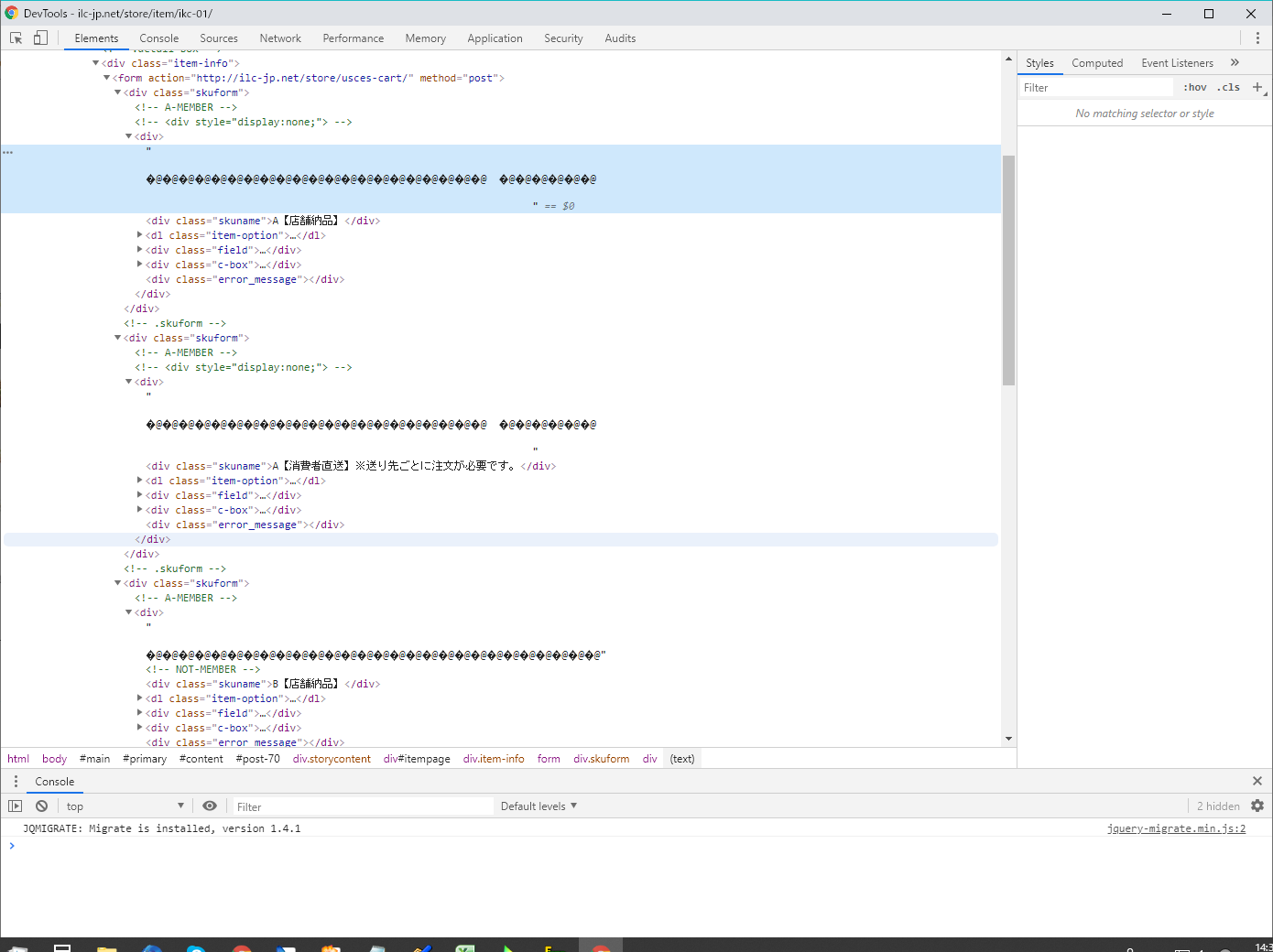Open the DevTools customize menu (three dots)

click(1257, 38)
